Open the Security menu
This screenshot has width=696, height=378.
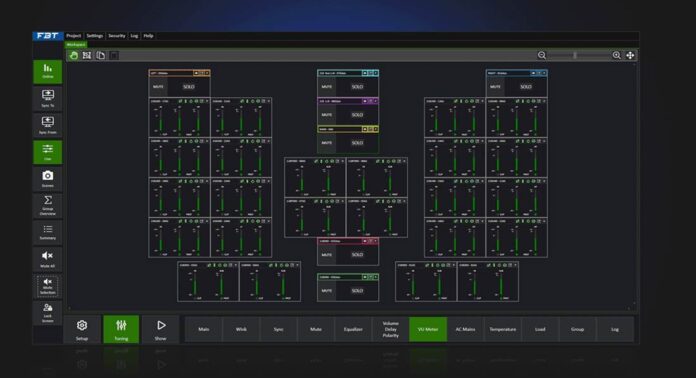[x=117, y=36]
